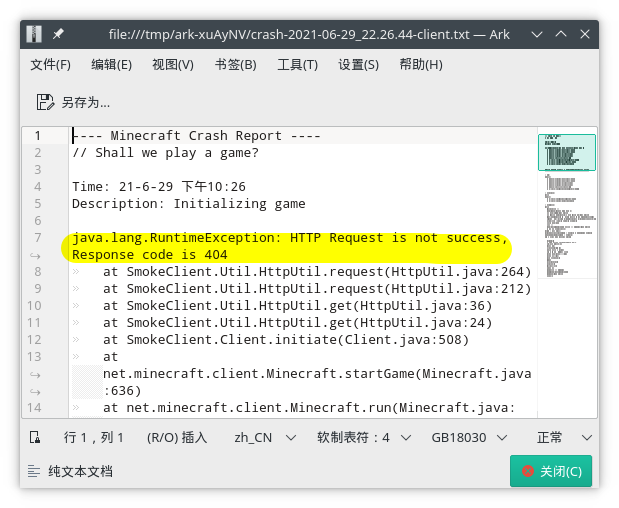619x508 pixels.
Task: Click the document status icon in status bar
Action: pos(35,437)
